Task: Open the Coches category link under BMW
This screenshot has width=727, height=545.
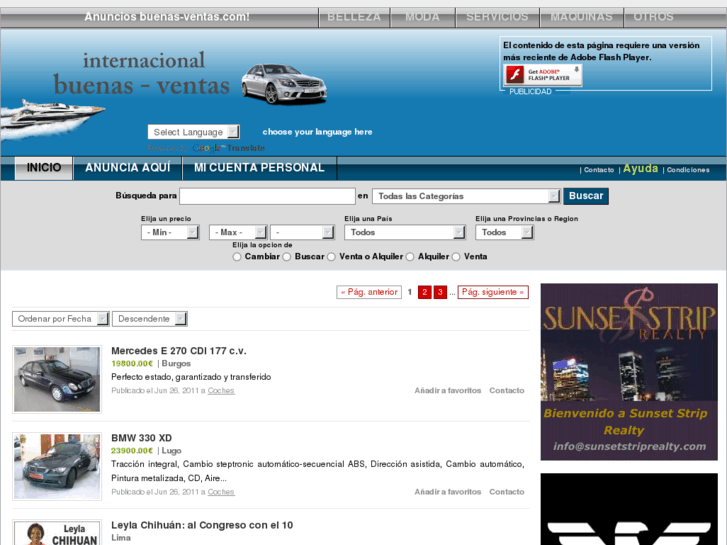Action: 221,492
